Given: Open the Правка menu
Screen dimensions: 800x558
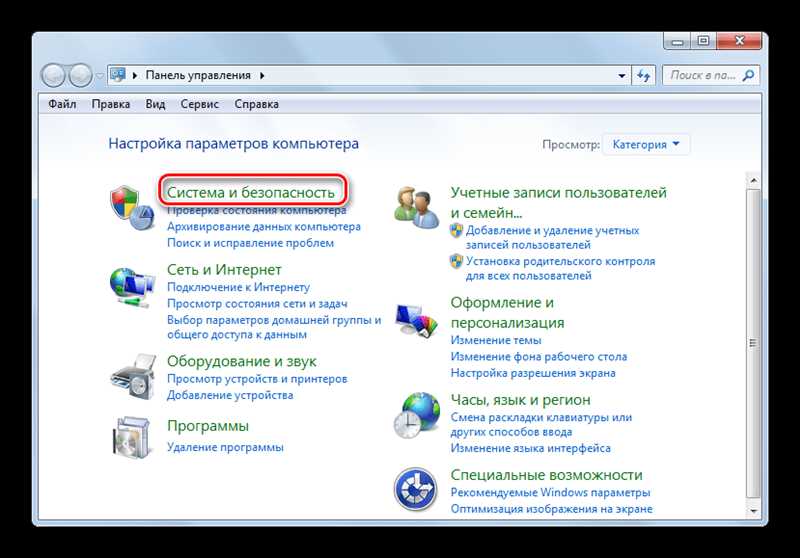Looking at the screenshot, I should (x=111, y=104).
